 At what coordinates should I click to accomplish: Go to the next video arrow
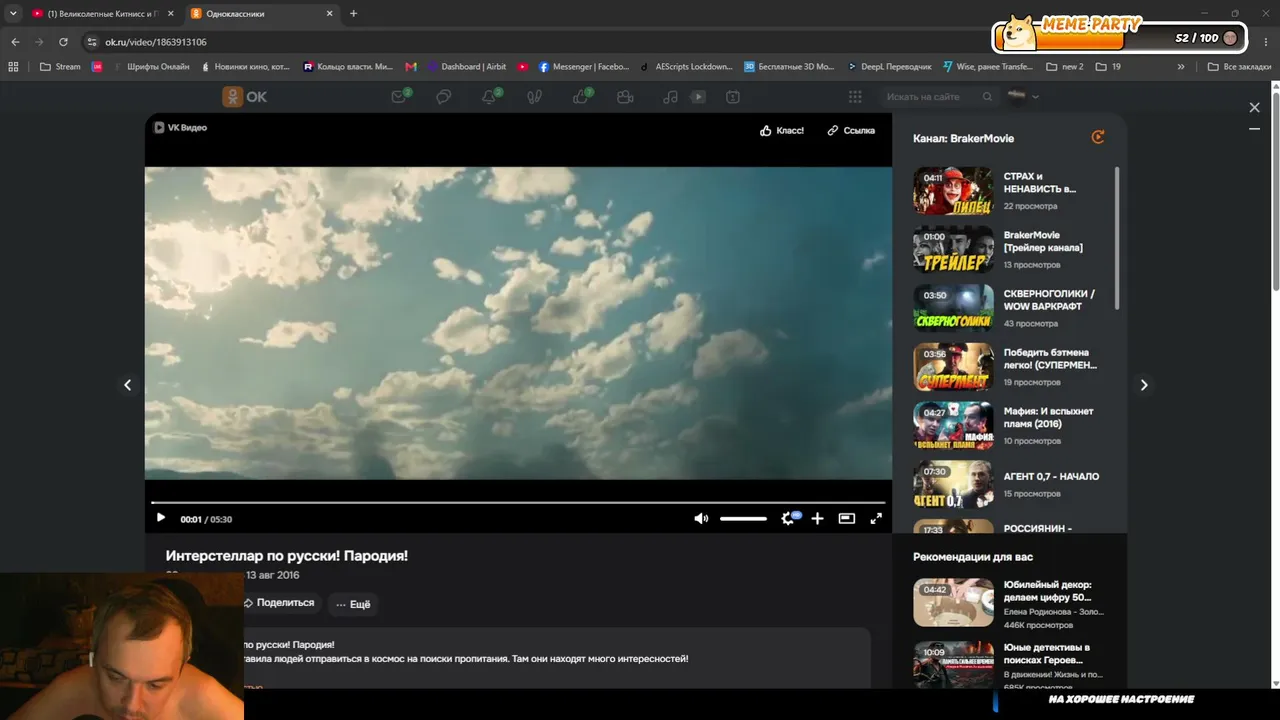click(1144, 385)
